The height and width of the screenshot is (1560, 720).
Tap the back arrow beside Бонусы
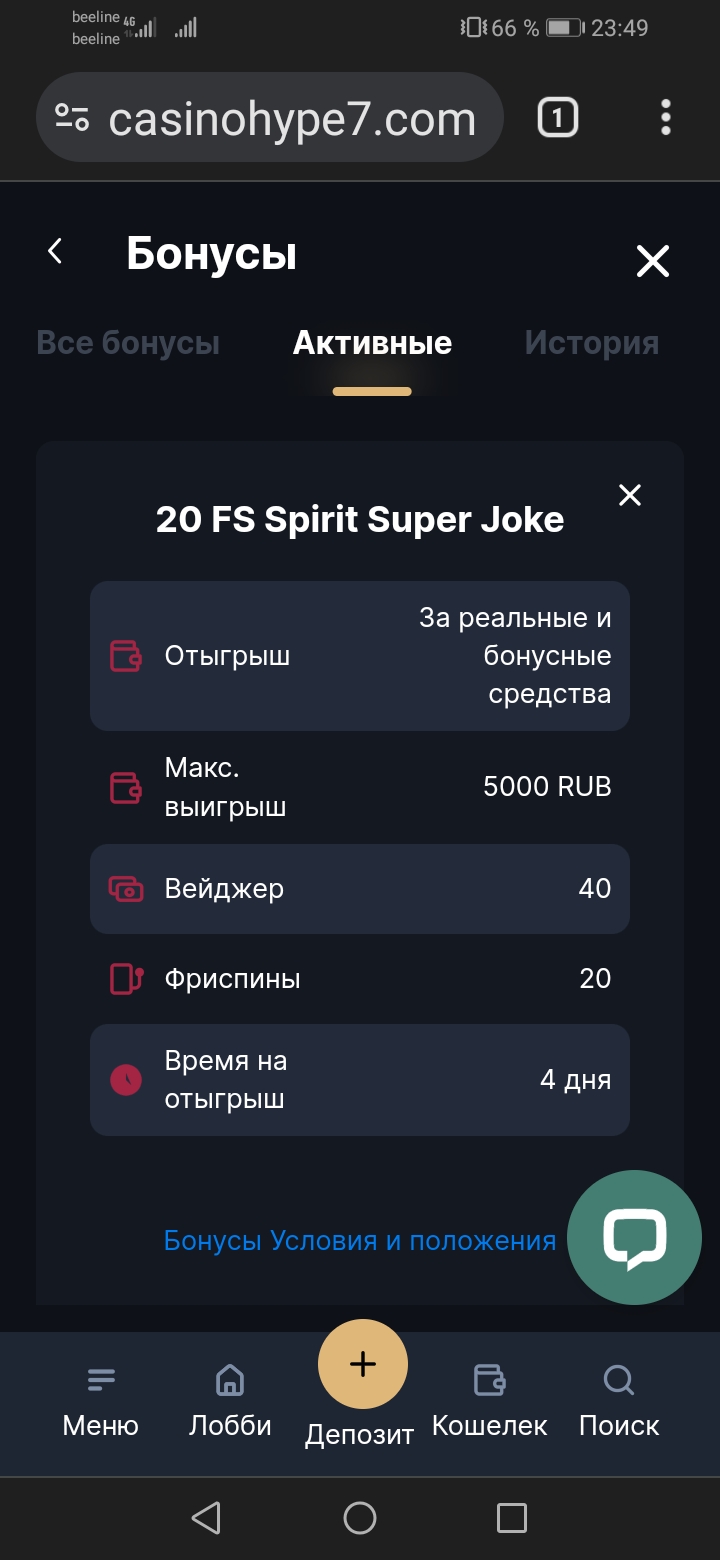56,252
